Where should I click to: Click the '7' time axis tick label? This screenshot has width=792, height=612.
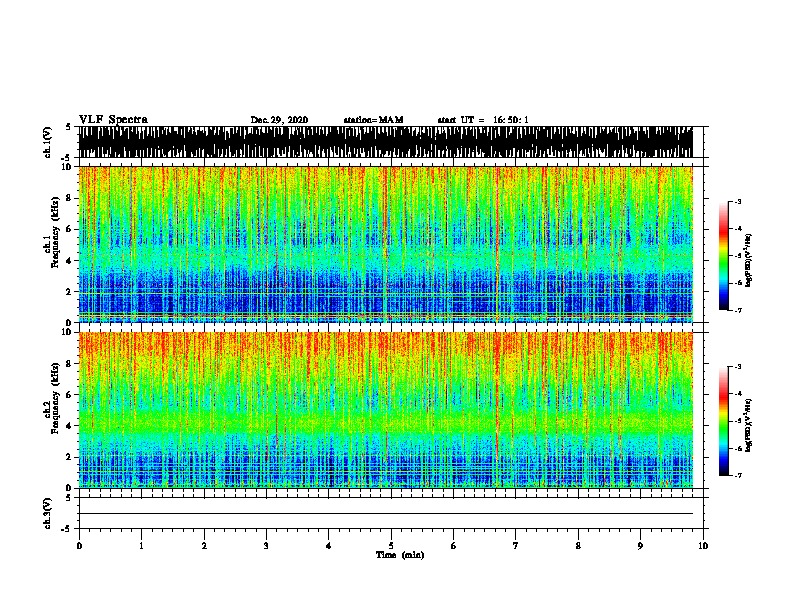[x=516, y=546]
